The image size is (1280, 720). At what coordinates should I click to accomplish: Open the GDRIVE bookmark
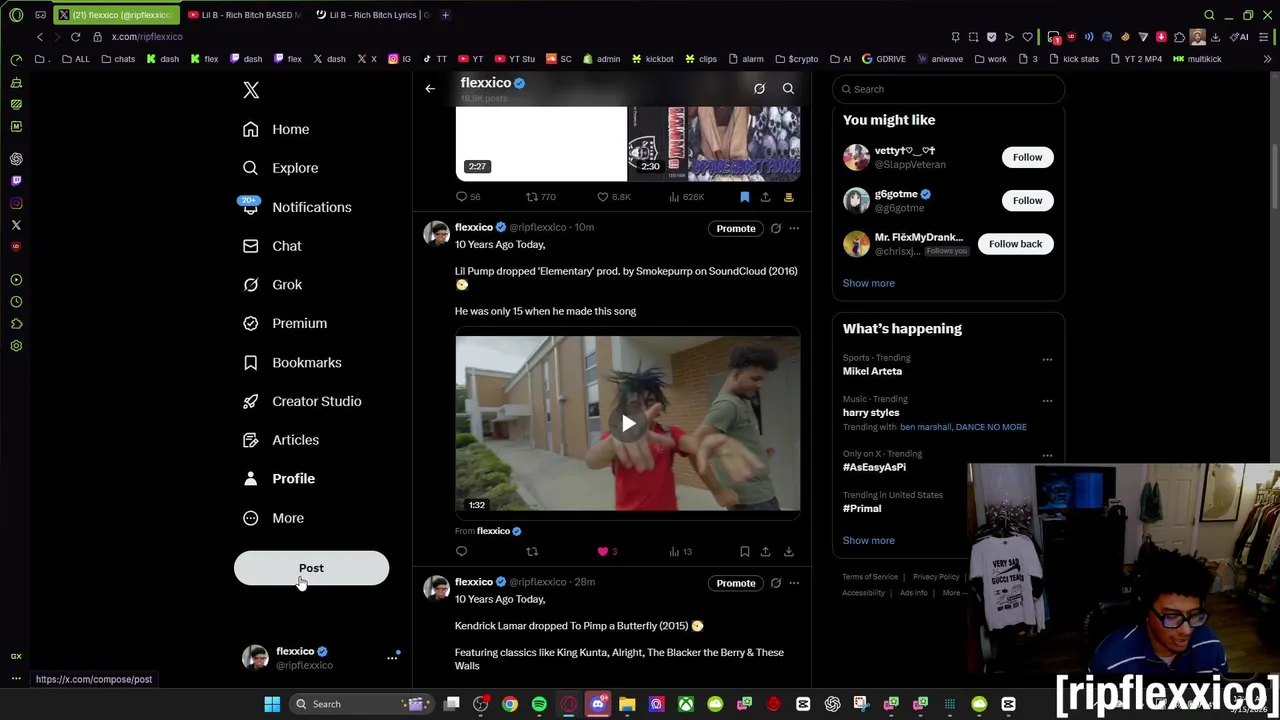coord(884,59)
